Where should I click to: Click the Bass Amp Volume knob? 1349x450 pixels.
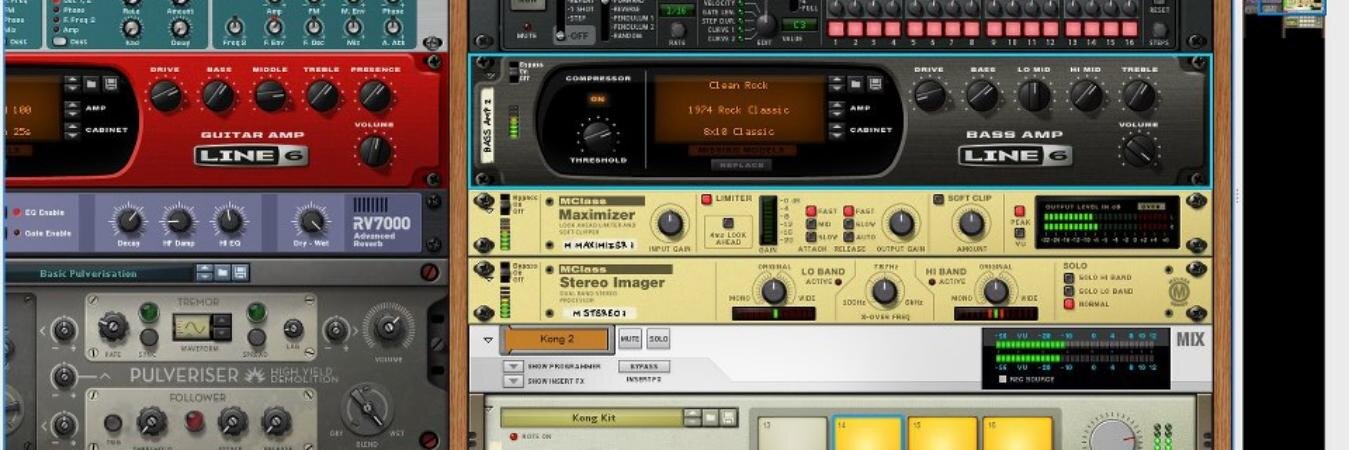click(x=1139, y=150)
